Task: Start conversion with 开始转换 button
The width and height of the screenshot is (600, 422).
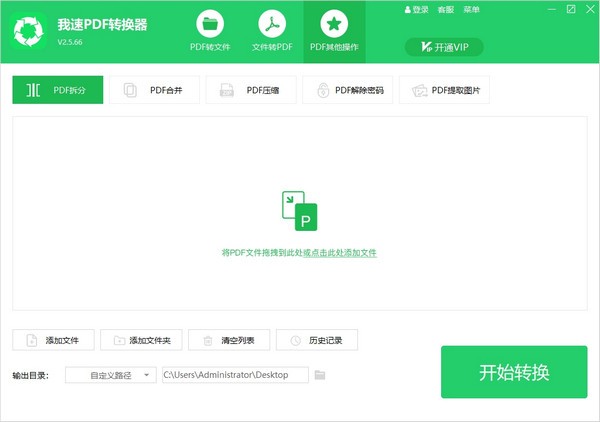Action: pos(514,372)
